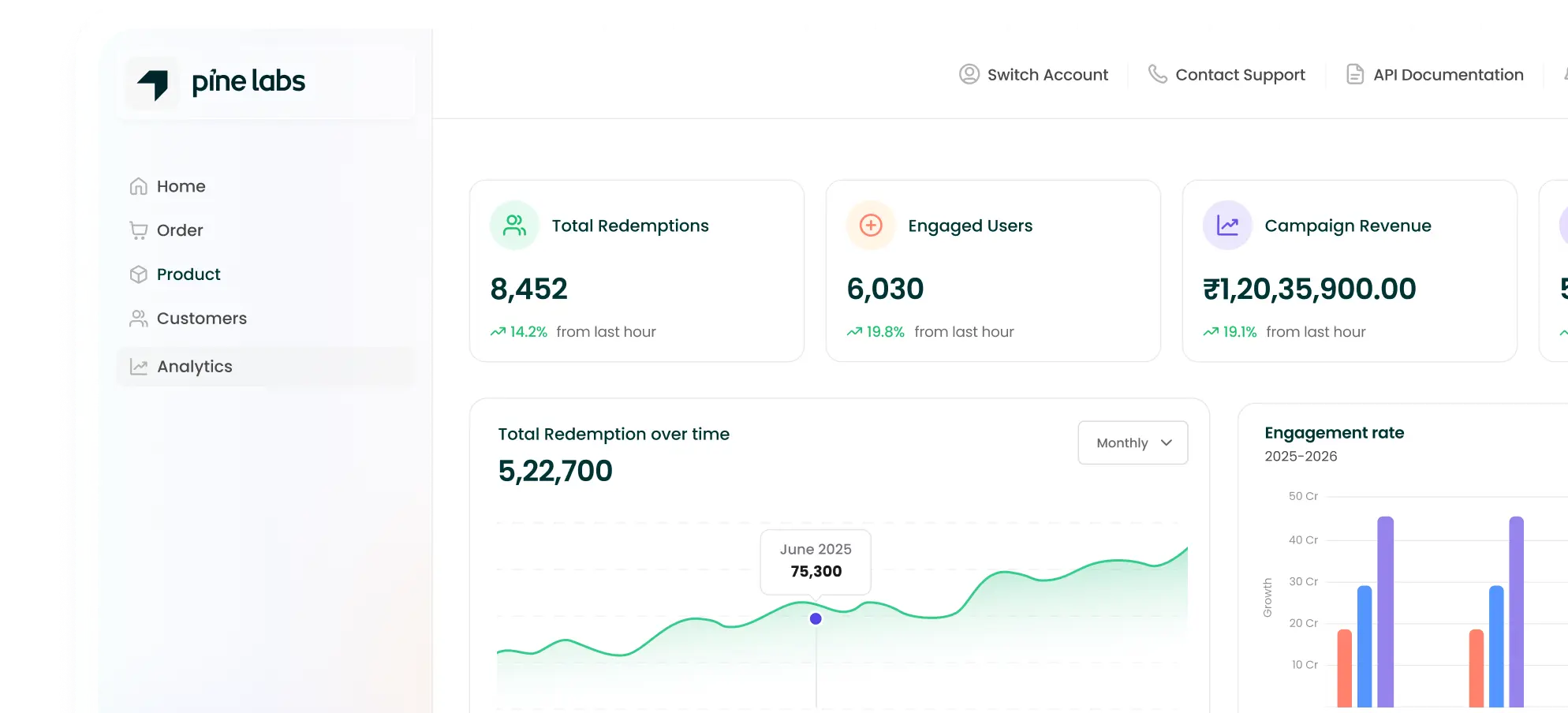Click the pine labs wordmark
1568x713 pixels.
[x=248, y=81]
